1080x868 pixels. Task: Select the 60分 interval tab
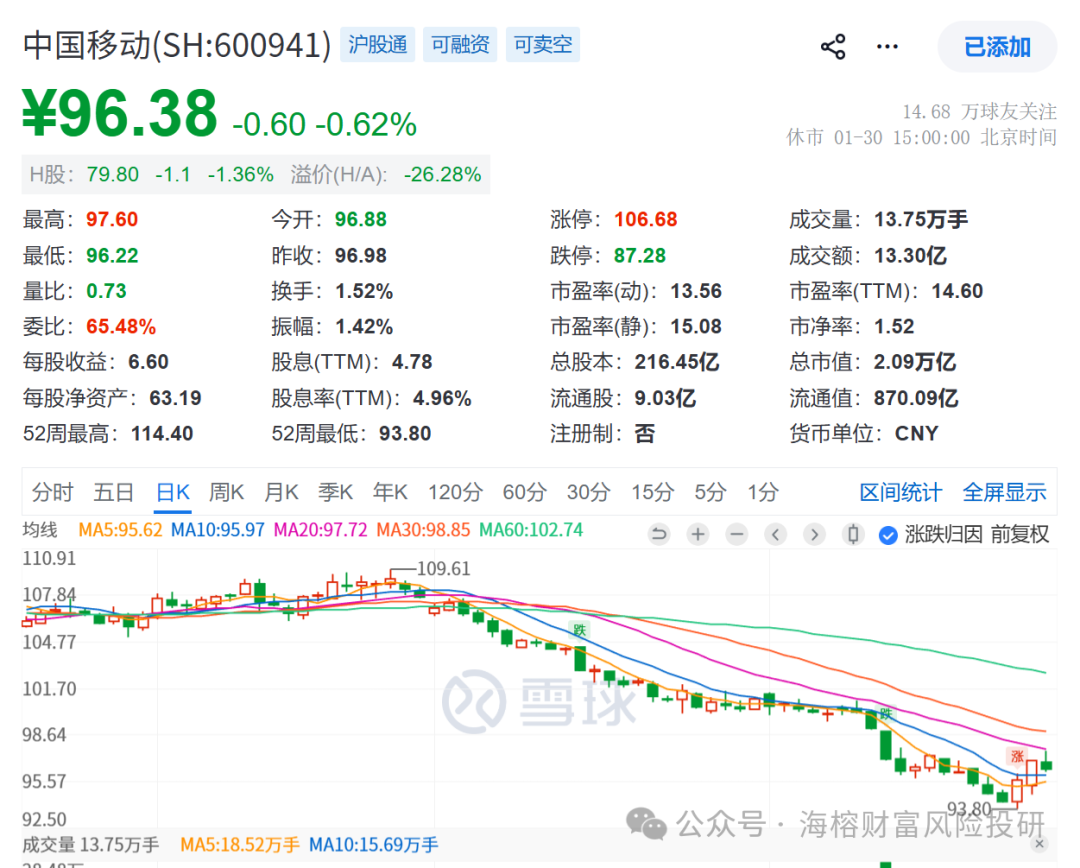[x=525, y=492]
